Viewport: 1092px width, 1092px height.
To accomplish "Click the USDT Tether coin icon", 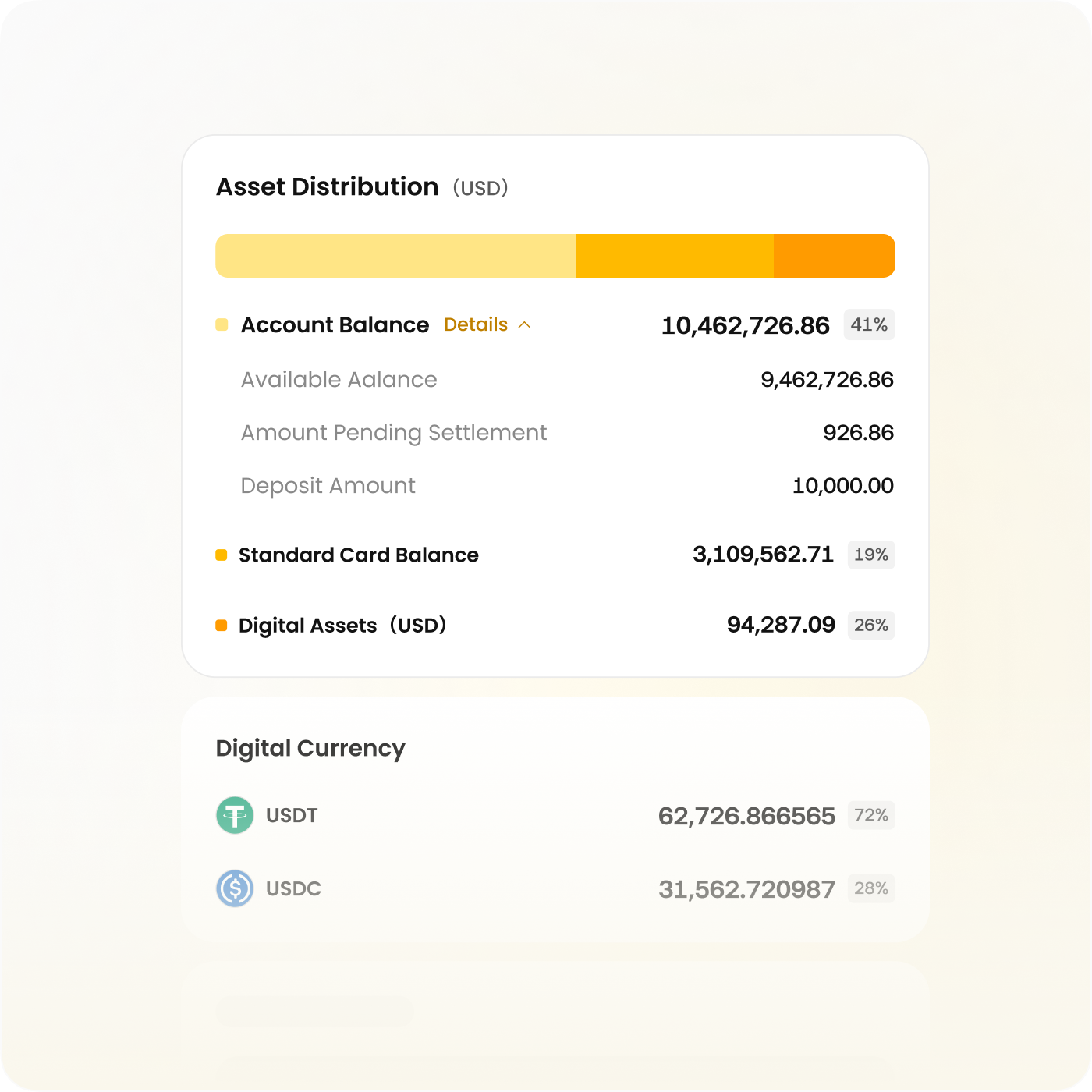I will point(235,815).
